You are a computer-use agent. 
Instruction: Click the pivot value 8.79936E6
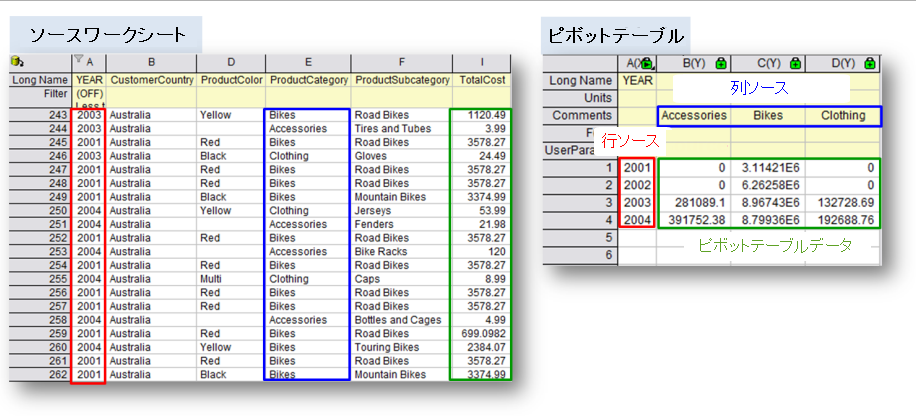[x=768, y=220]
